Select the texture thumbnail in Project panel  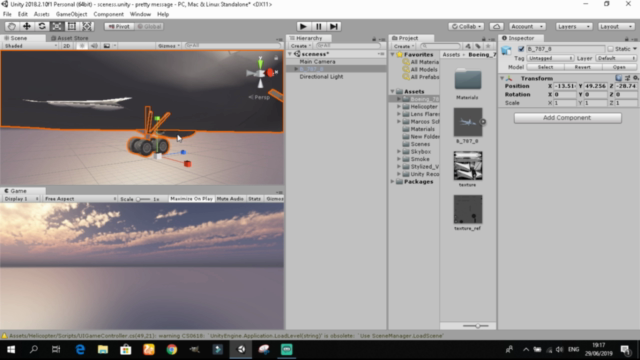(x=468, y=166)
